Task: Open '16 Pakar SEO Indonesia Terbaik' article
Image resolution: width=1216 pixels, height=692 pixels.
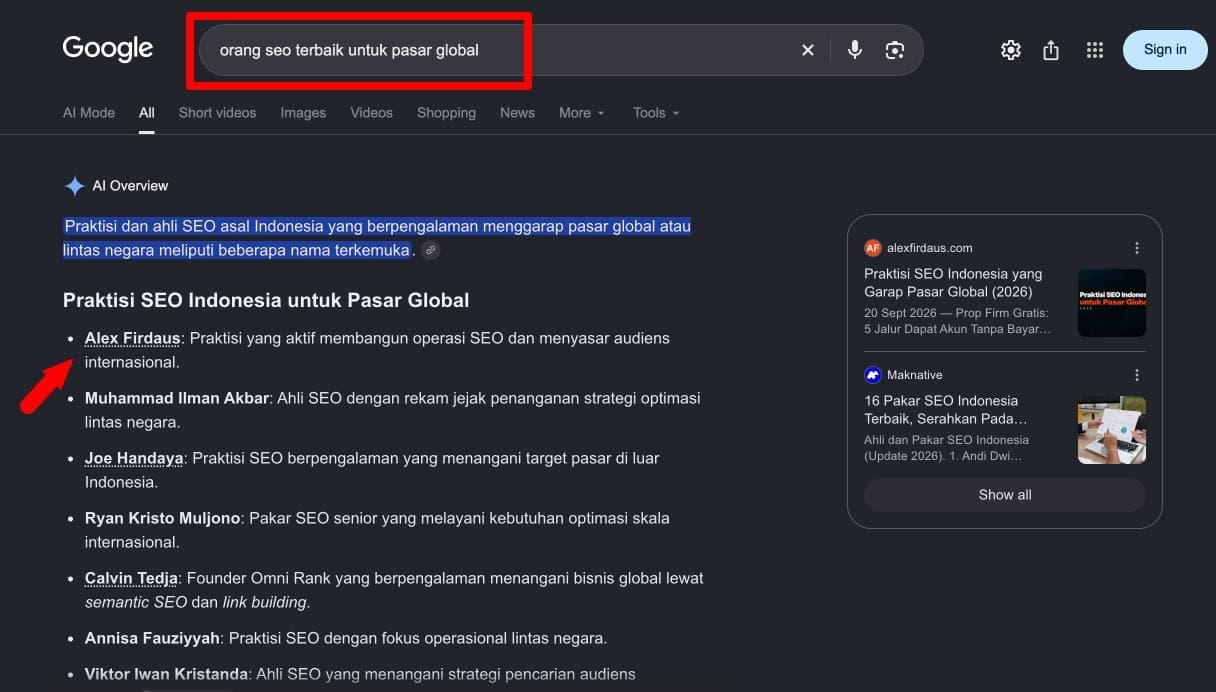Action: click(945, 410)
